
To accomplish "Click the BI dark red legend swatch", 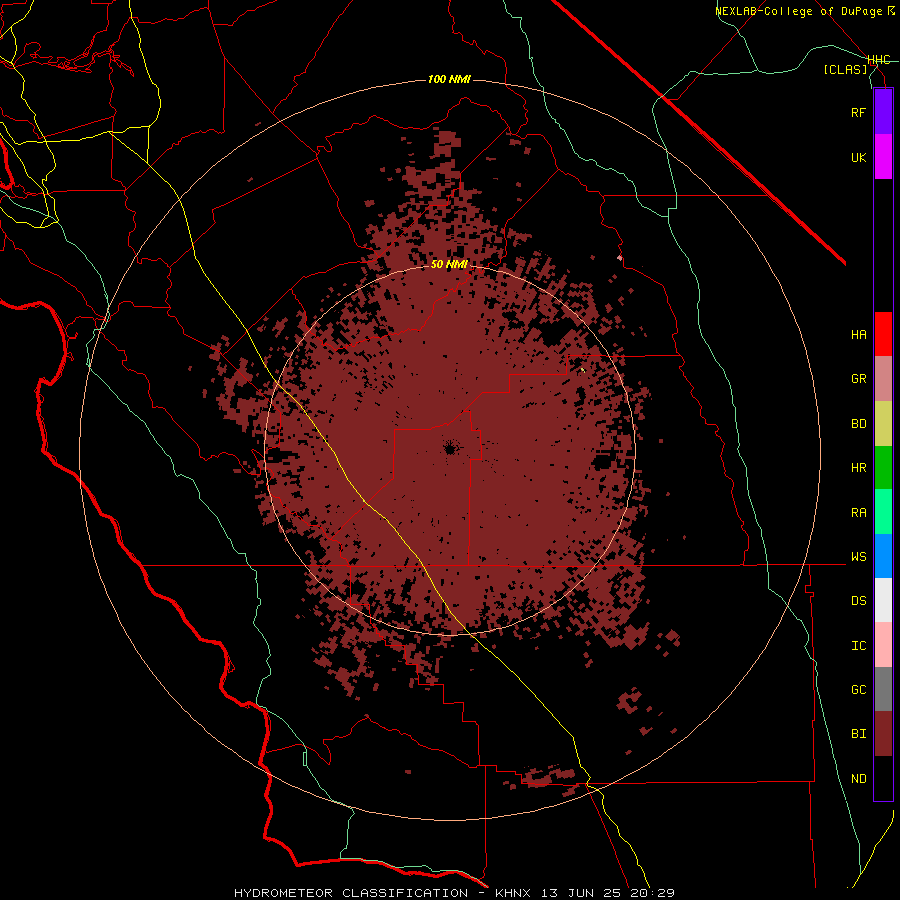I will coord(883,734).
